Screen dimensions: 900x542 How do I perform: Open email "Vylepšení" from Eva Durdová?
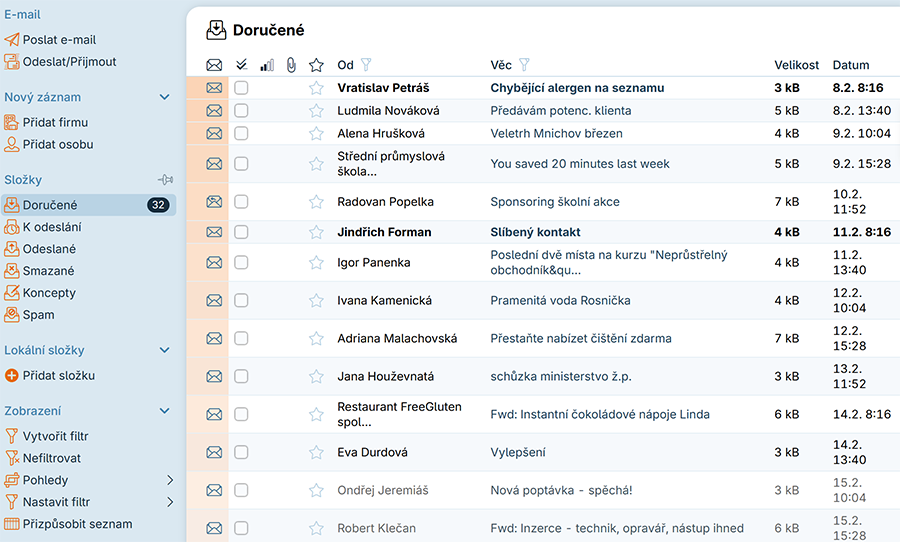518,452
